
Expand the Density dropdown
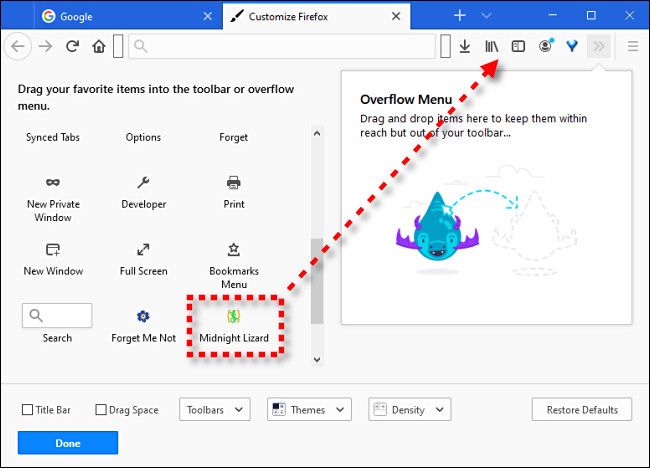click(410, 410)
